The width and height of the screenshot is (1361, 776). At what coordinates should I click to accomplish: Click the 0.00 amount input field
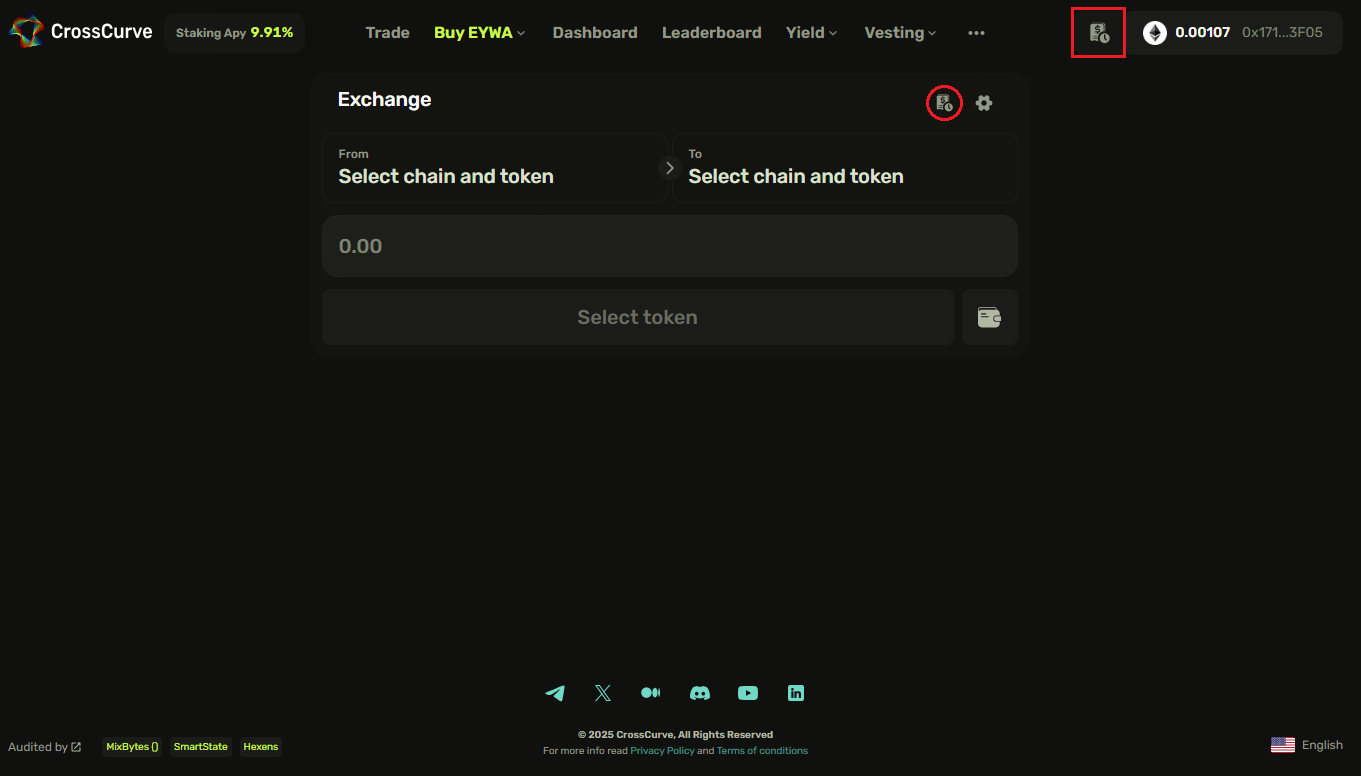(669, 246)
